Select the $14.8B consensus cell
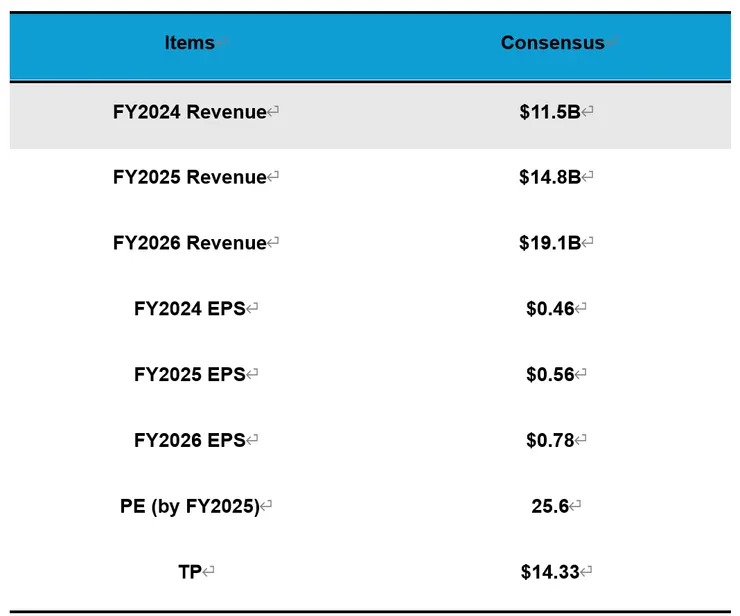This screenshot has width=740, height=616. click(550, 177)
